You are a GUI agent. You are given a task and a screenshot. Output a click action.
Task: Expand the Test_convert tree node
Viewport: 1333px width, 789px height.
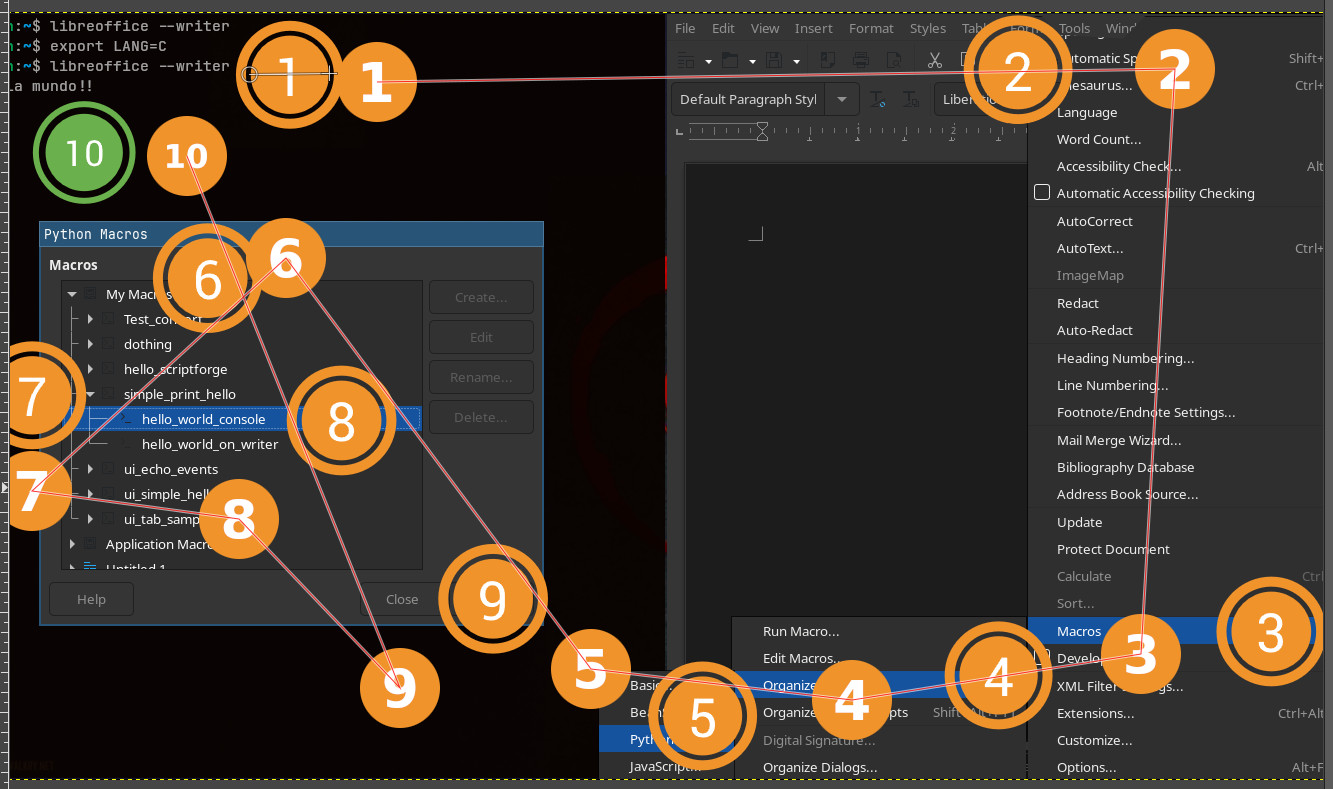[x=90, y=319]
